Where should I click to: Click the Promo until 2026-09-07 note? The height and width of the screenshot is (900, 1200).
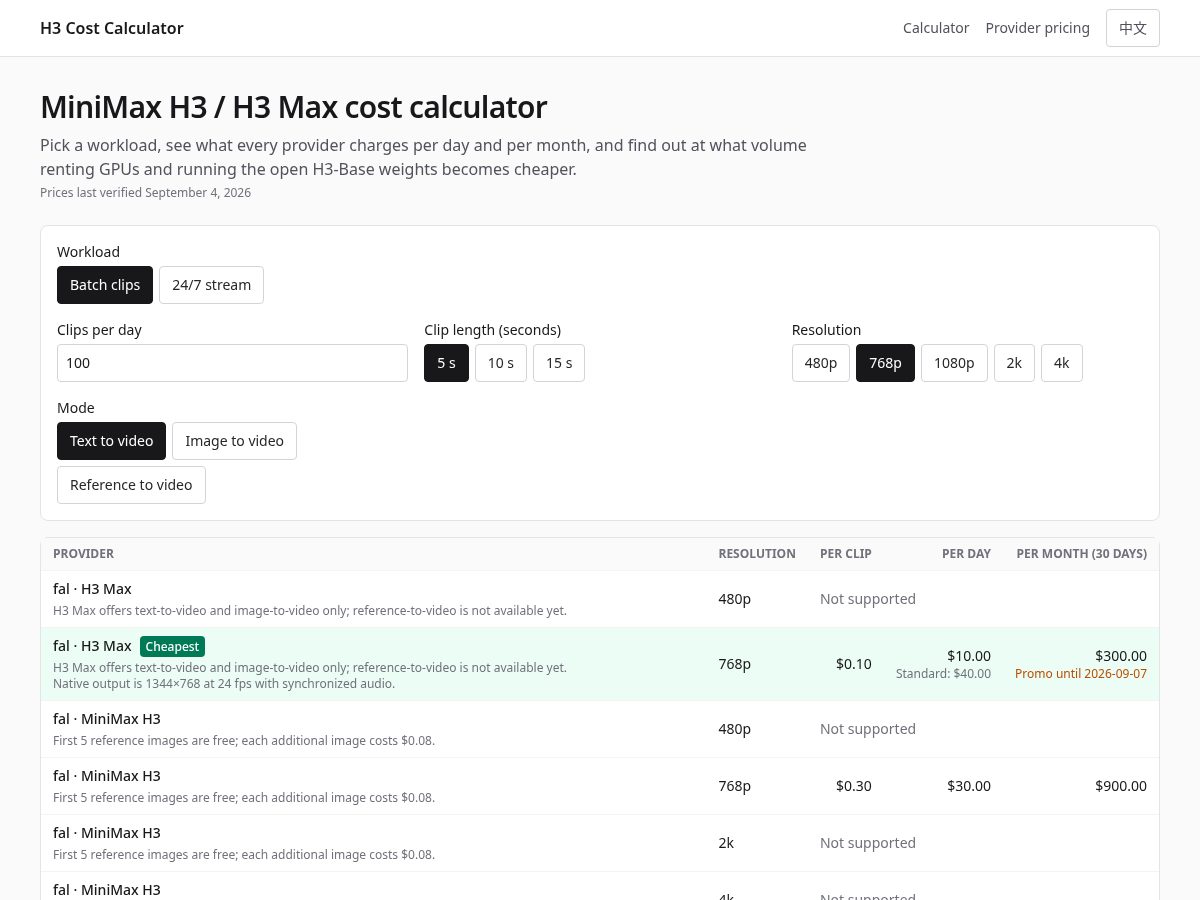click(x=1081, y=674)
